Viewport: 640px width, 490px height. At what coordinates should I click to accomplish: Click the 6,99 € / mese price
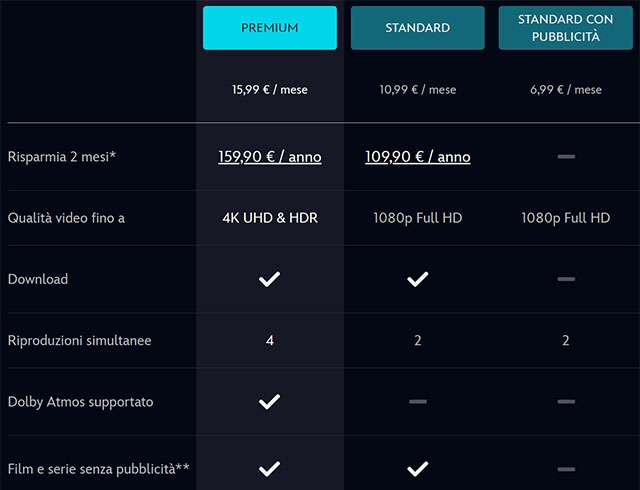pyautogui.click(x=566, y=90)
